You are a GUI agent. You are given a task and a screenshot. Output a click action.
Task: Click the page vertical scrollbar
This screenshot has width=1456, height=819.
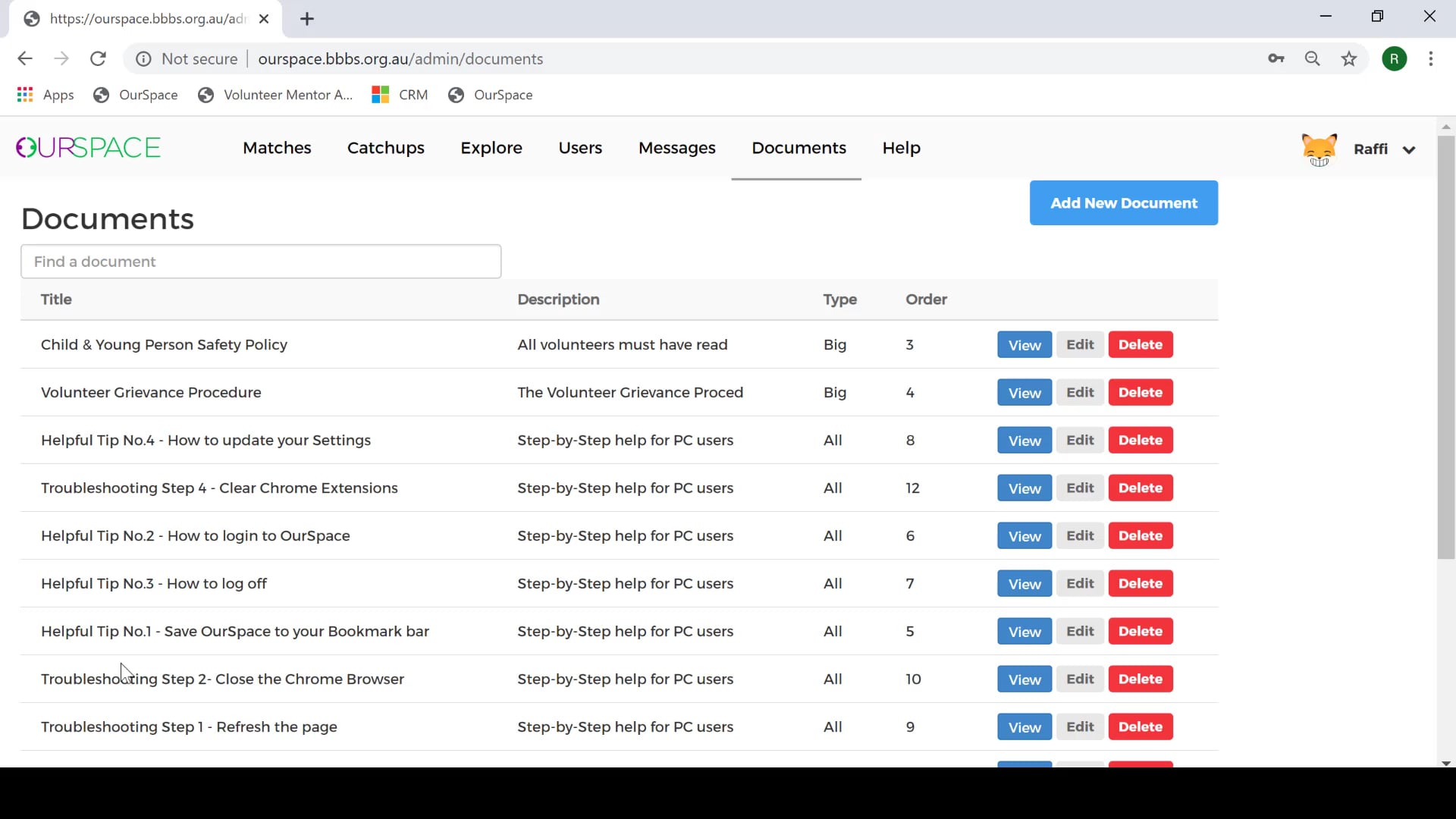coord(1445,349)
